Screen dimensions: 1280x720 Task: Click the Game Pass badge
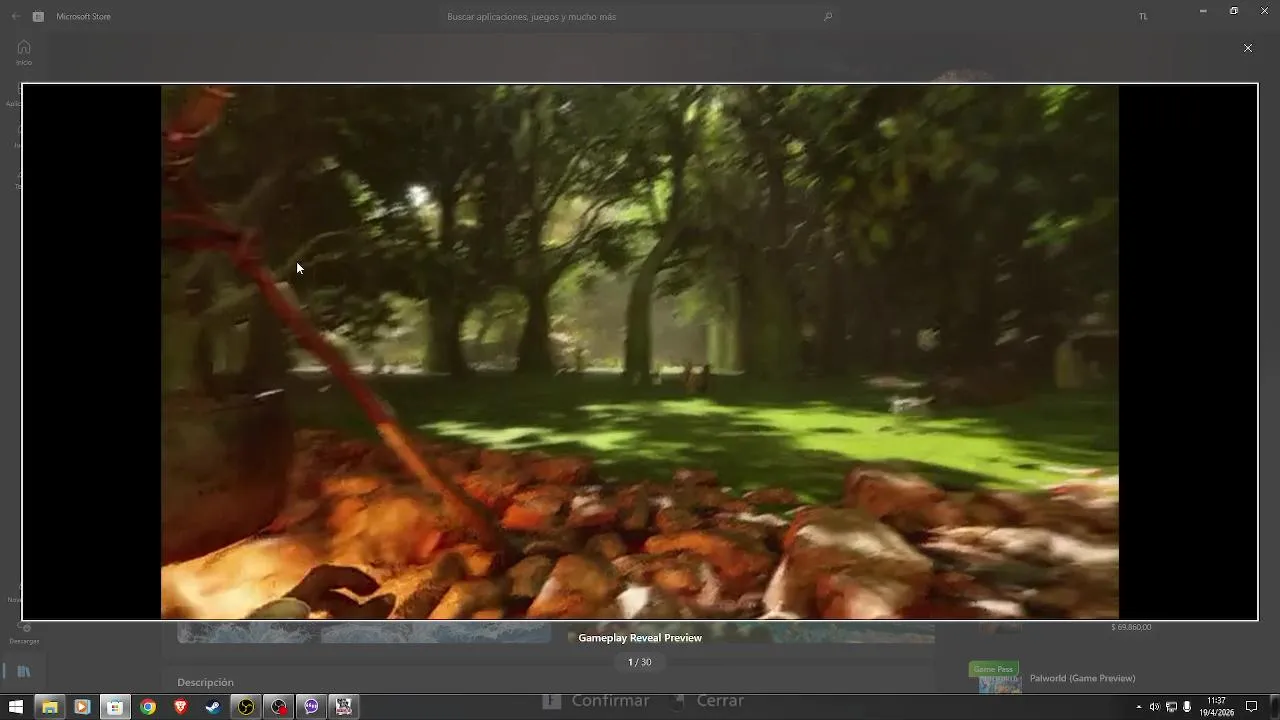click(x=993, y=669)
